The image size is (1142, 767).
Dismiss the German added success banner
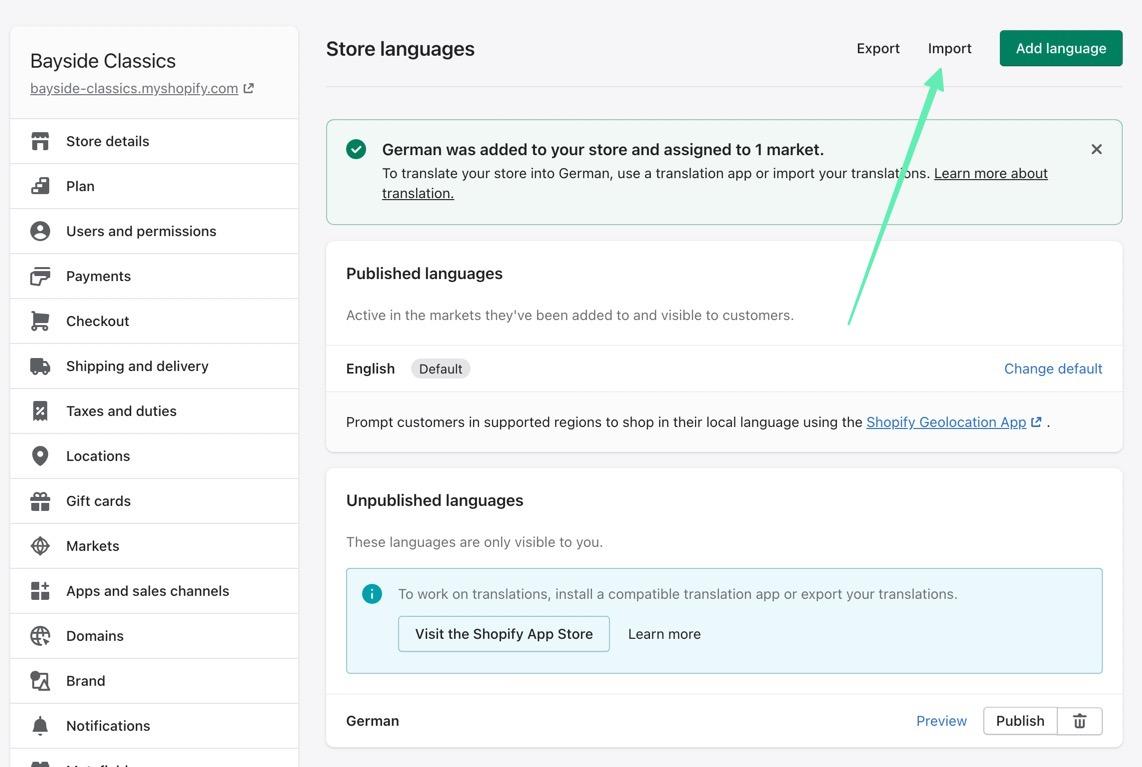tap(1096, 149)
